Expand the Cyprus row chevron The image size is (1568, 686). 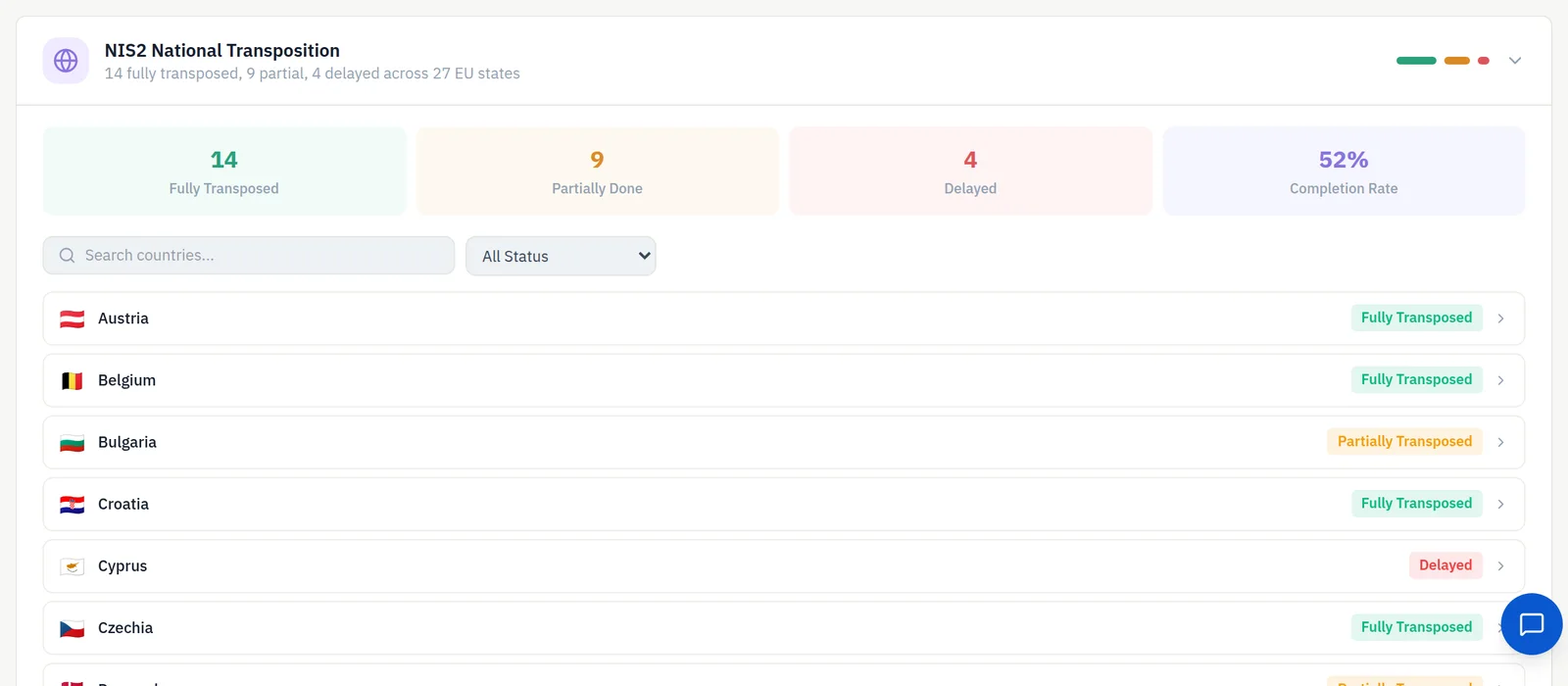tap(1500, 565)
